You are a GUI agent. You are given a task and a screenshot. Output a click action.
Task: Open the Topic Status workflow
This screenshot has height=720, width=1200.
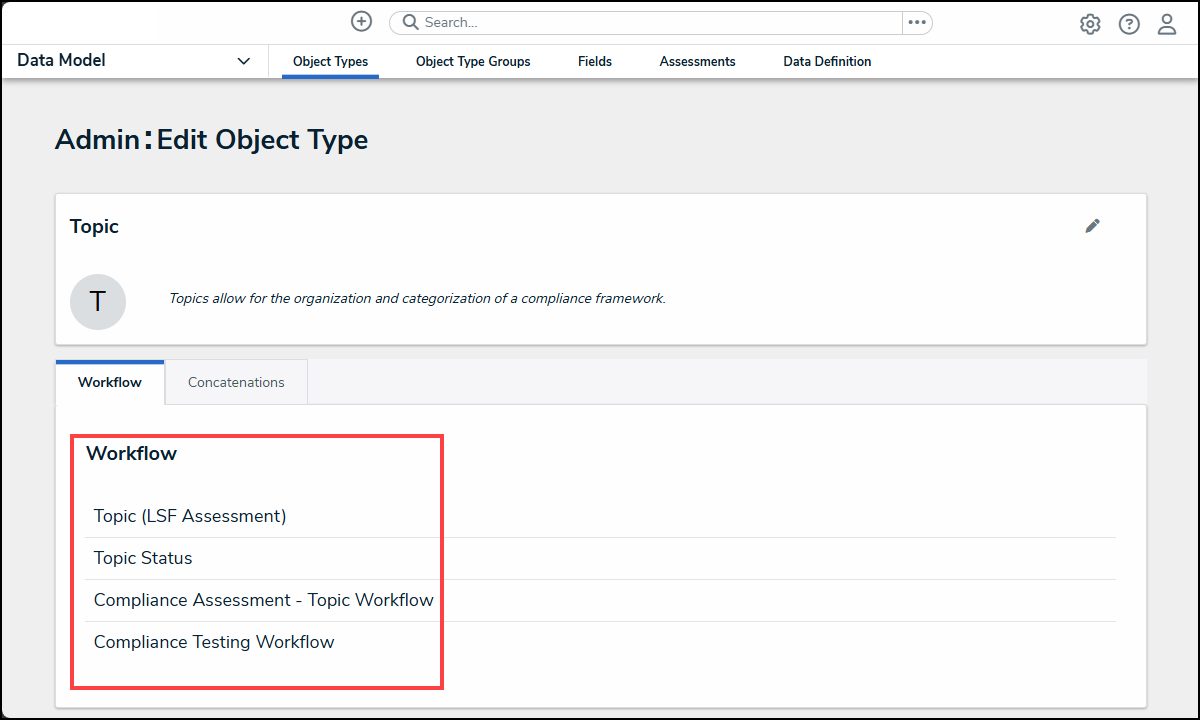(143, 558)
